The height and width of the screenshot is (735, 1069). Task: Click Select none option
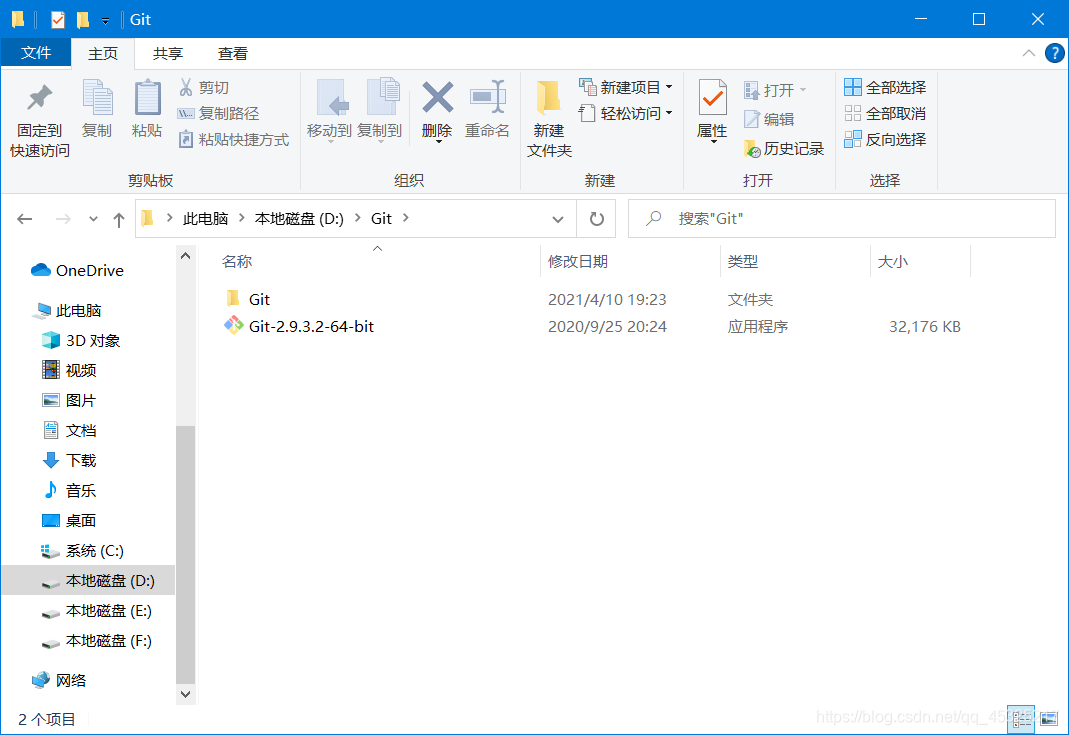pyautogui.click(x=885, y=113)
